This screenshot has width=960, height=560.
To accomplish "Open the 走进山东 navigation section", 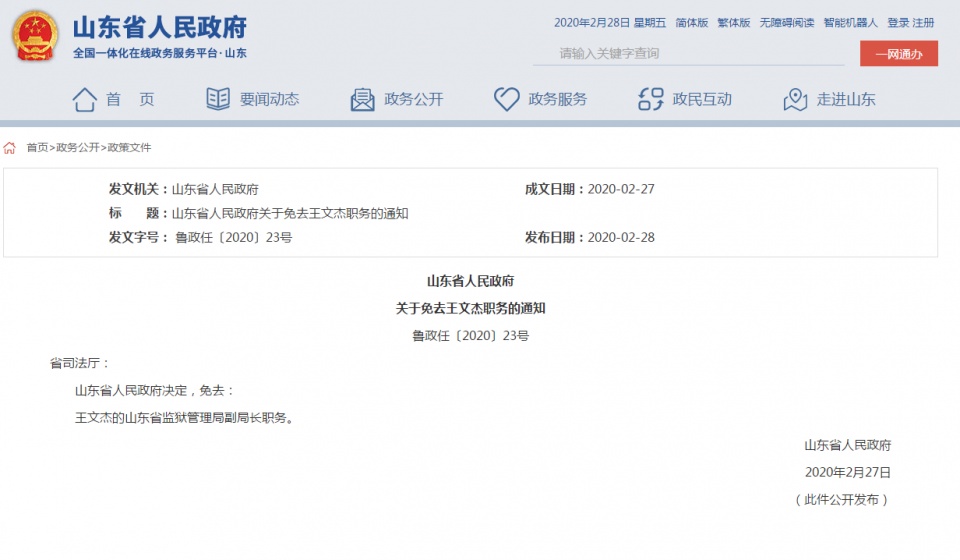I will [845, 99].
